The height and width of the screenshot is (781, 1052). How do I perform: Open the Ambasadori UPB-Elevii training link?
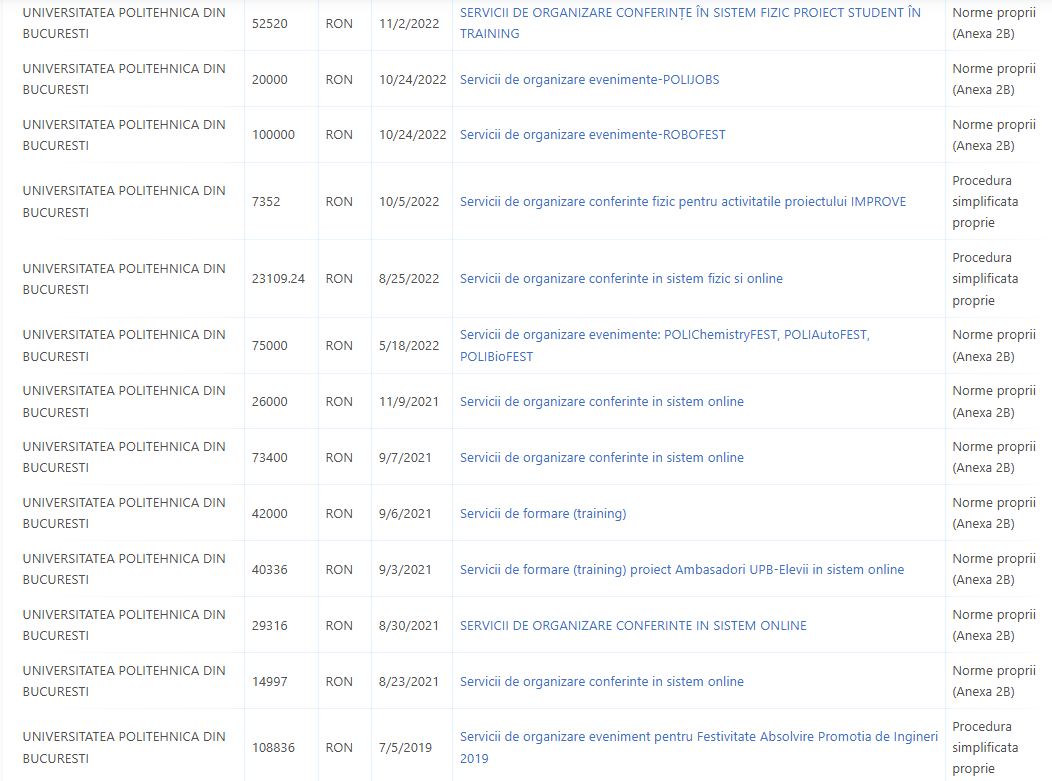(682, 570)
